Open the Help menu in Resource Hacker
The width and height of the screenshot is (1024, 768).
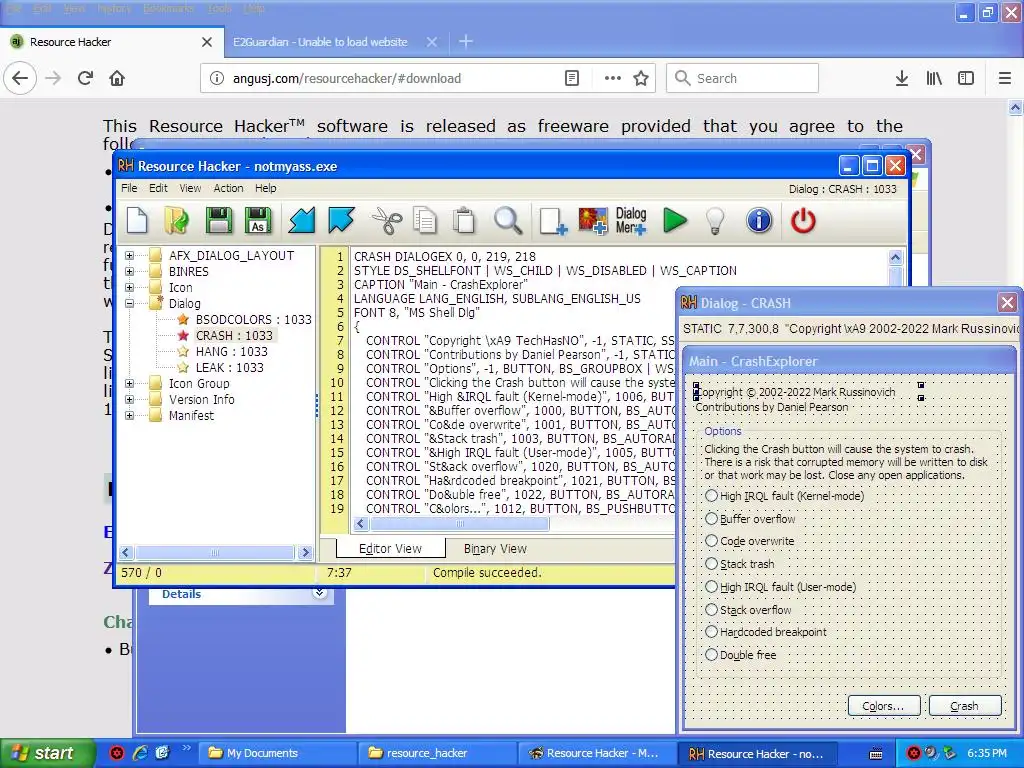[x=266, y=188]
